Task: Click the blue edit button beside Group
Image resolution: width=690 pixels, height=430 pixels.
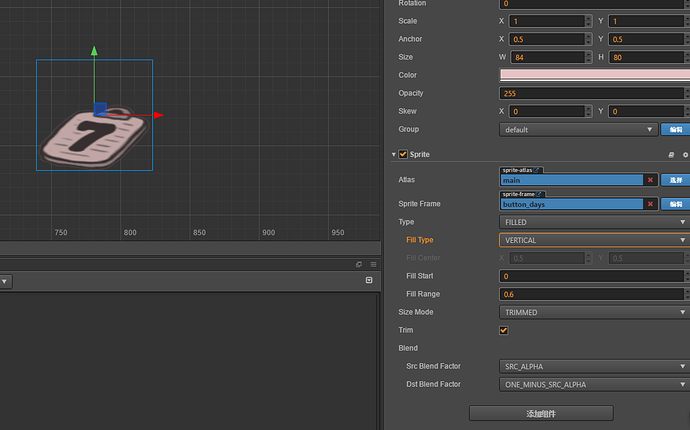Action: (675, 129)
